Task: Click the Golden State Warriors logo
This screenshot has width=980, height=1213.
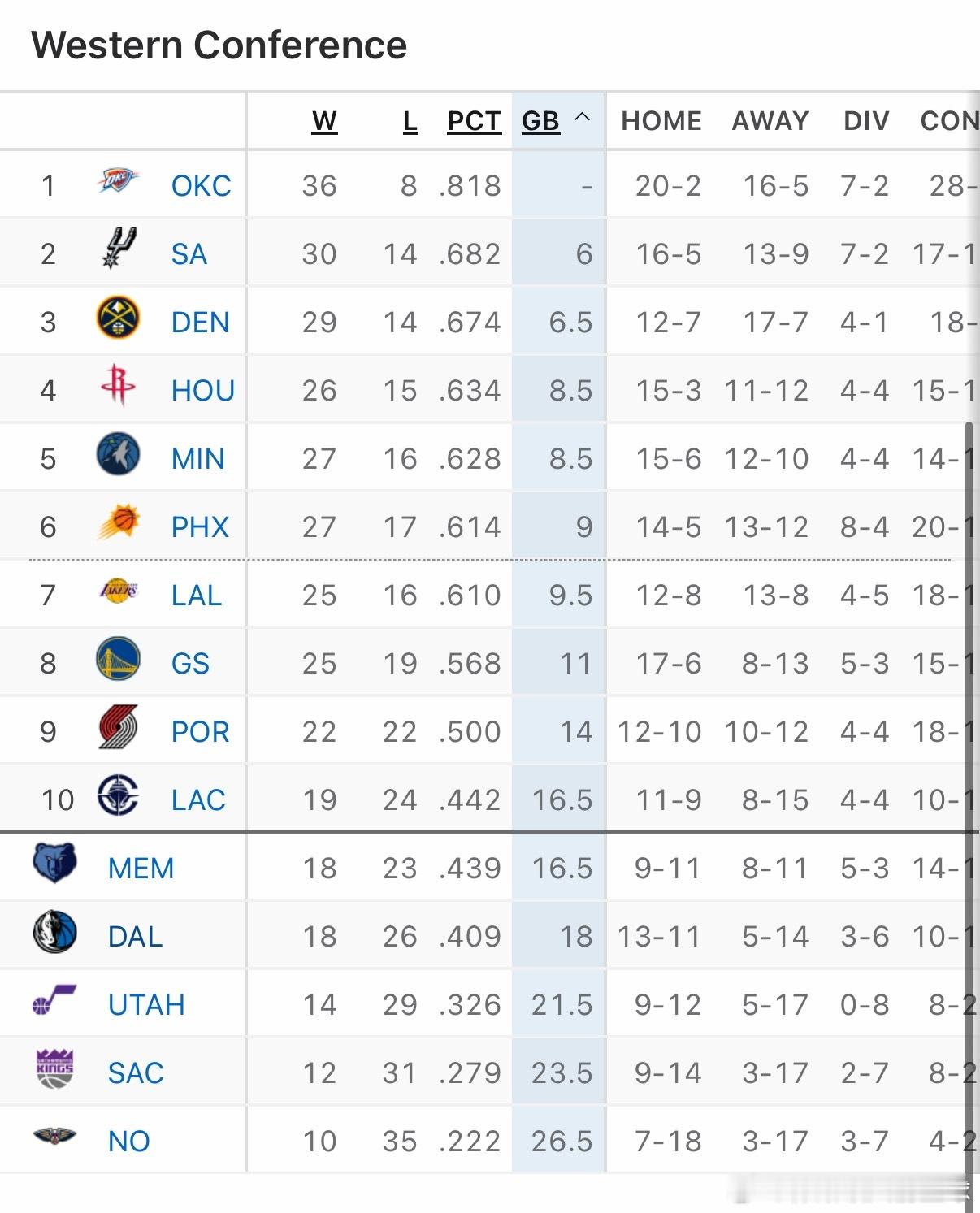Action: click(x=118, y=659)
